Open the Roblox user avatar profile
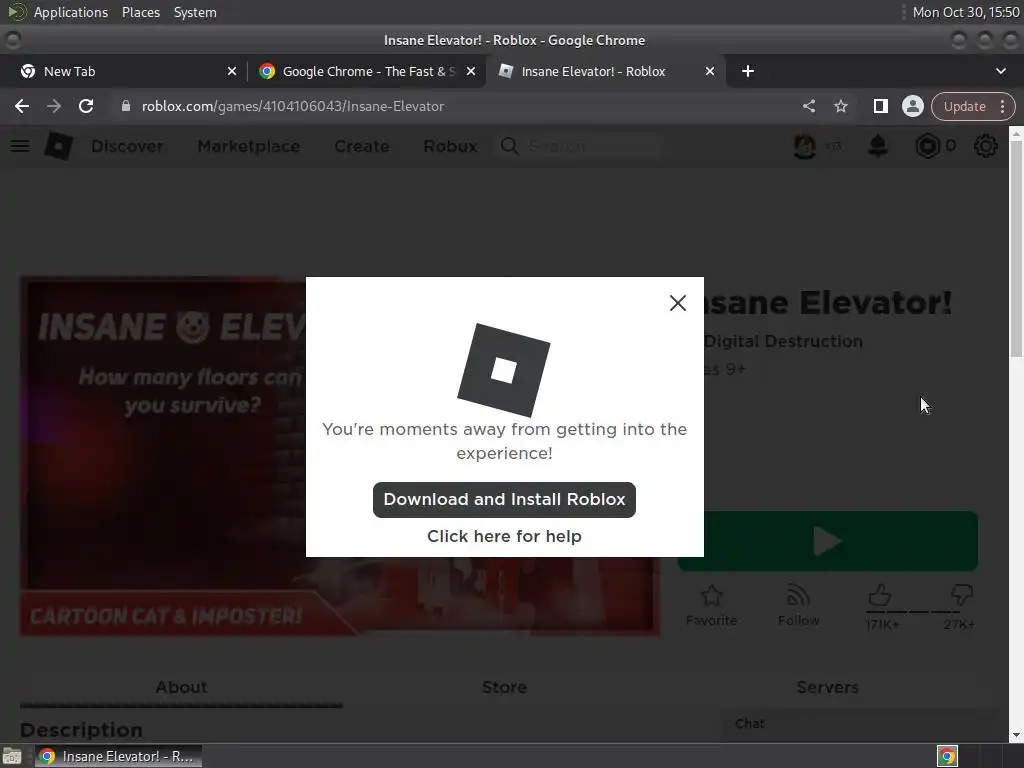The height and width of the screenshot is (768, 1024). pos(805,146)
